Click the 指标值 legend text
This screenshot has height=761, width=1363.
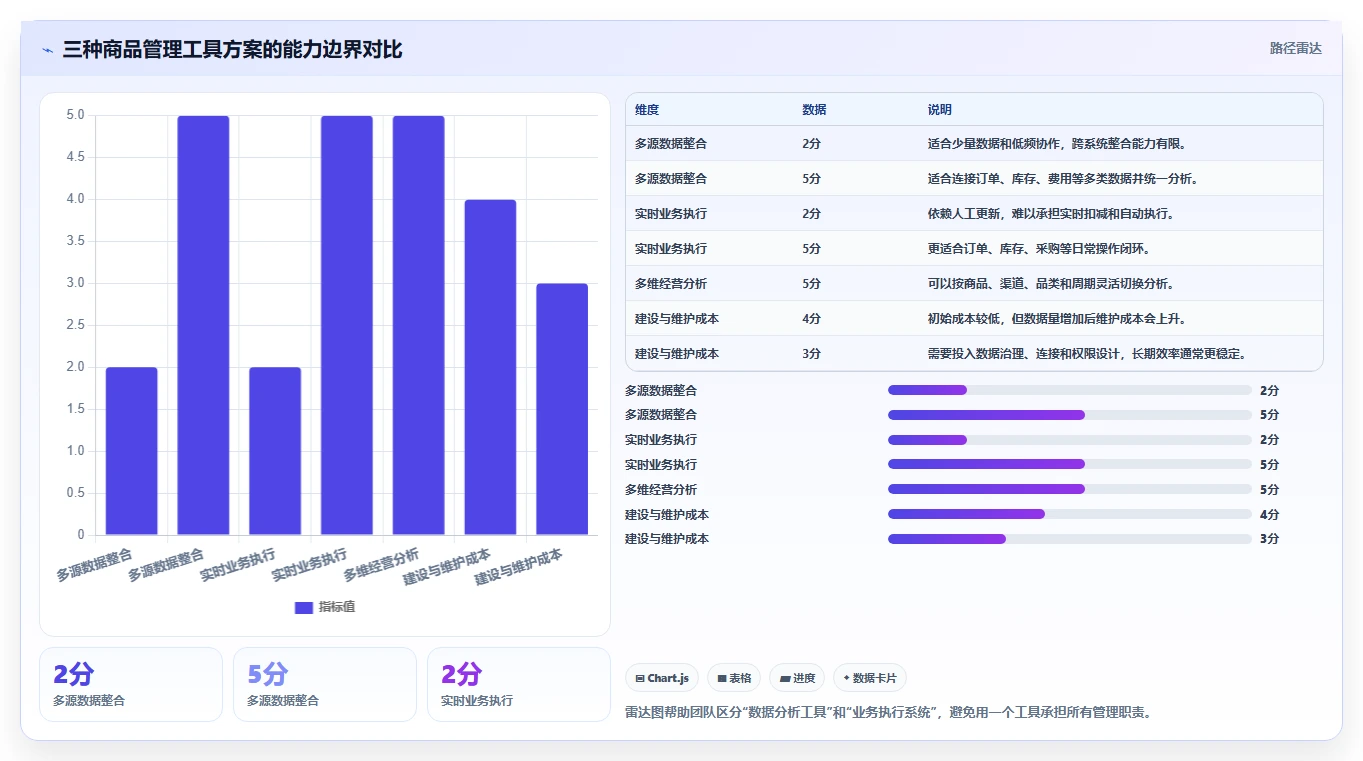[337, 607]
